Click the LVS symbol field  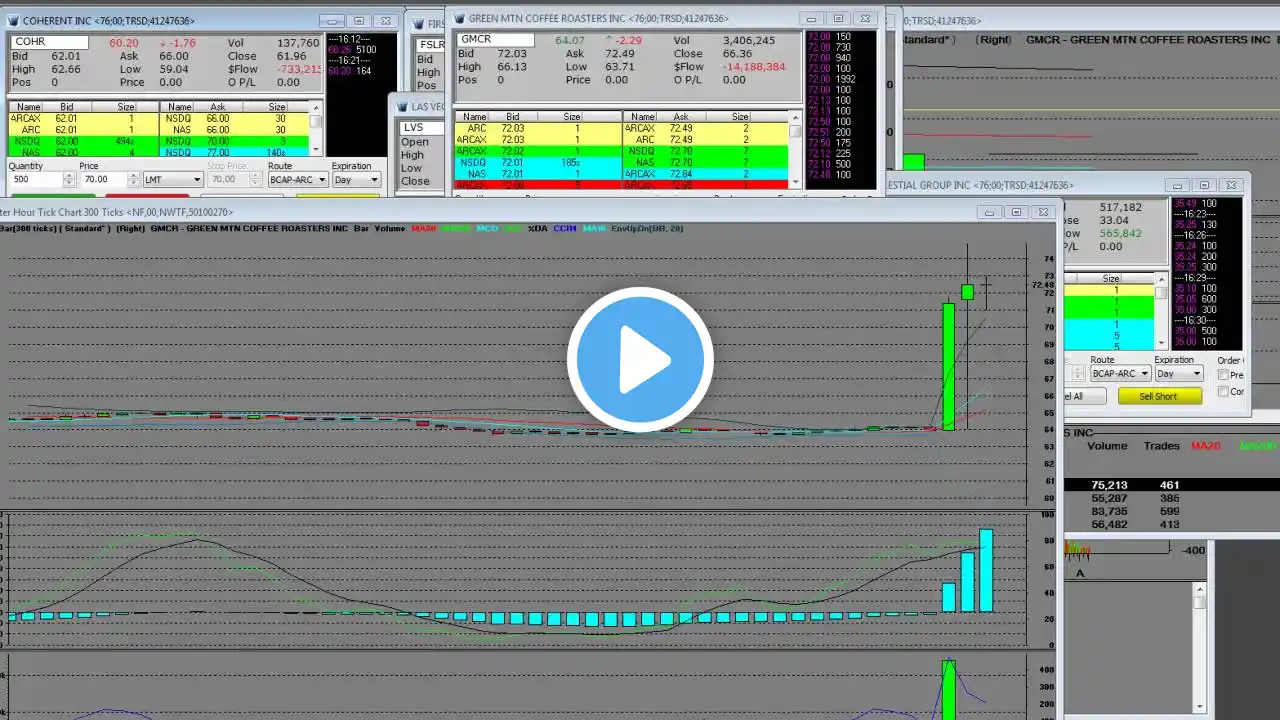[x=422, y=128]
